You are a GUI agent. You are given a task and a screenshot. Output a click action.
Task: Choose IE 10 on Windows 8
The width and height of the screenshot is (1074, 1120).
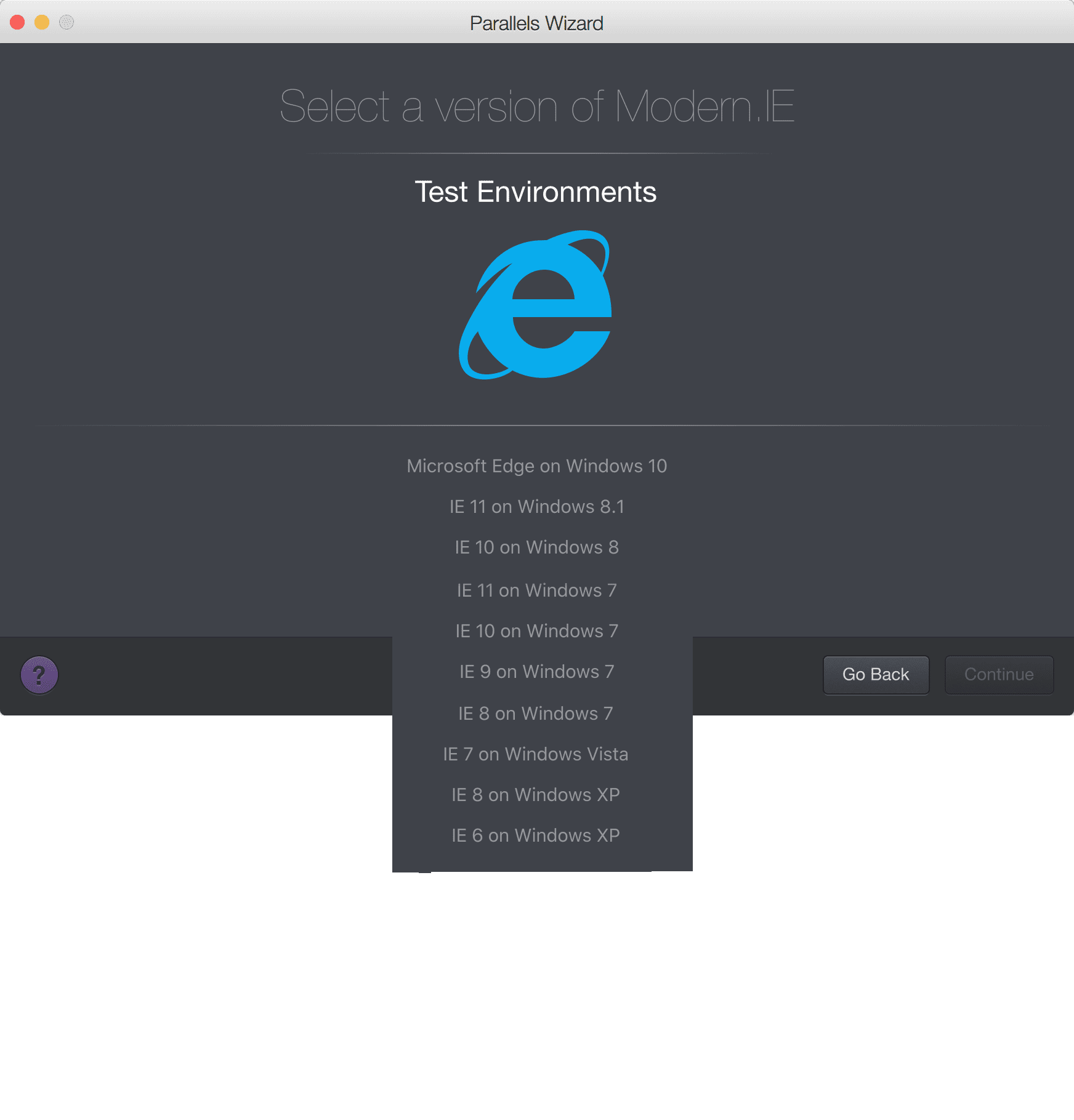pos(536,547)
